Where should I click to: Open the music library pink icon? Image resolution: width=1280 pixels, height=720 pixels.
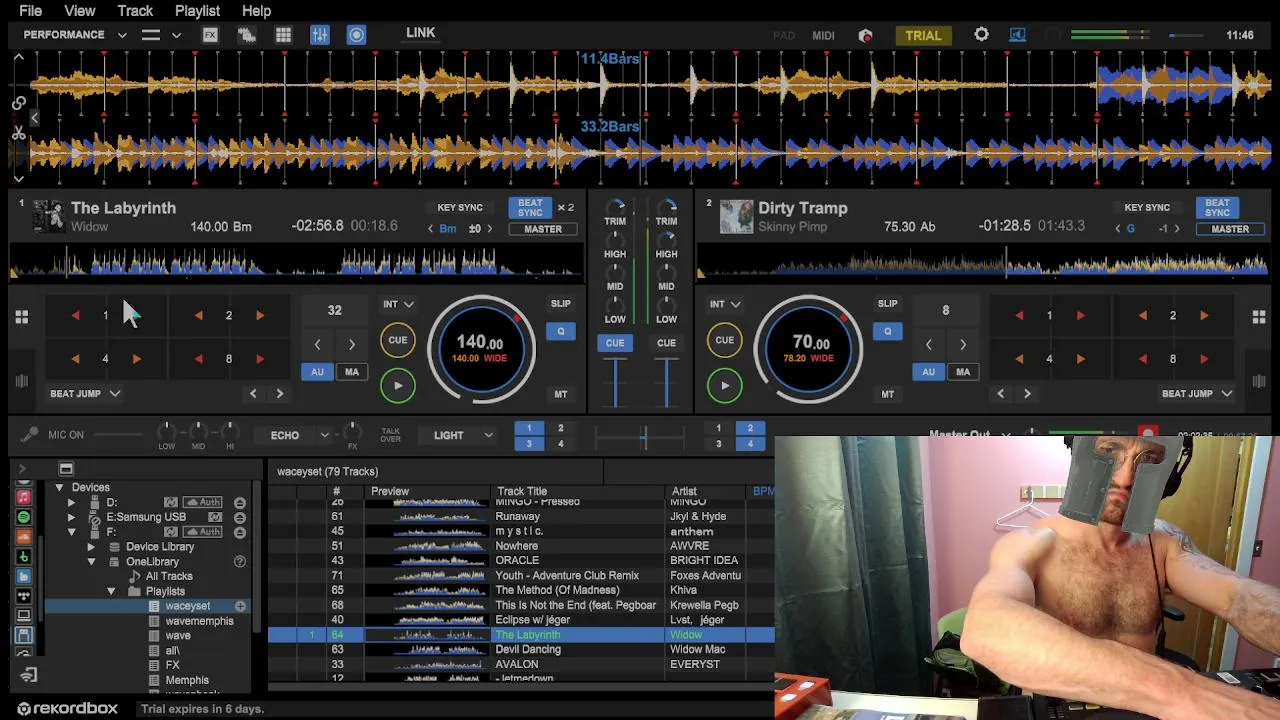(x=24, y=497)
